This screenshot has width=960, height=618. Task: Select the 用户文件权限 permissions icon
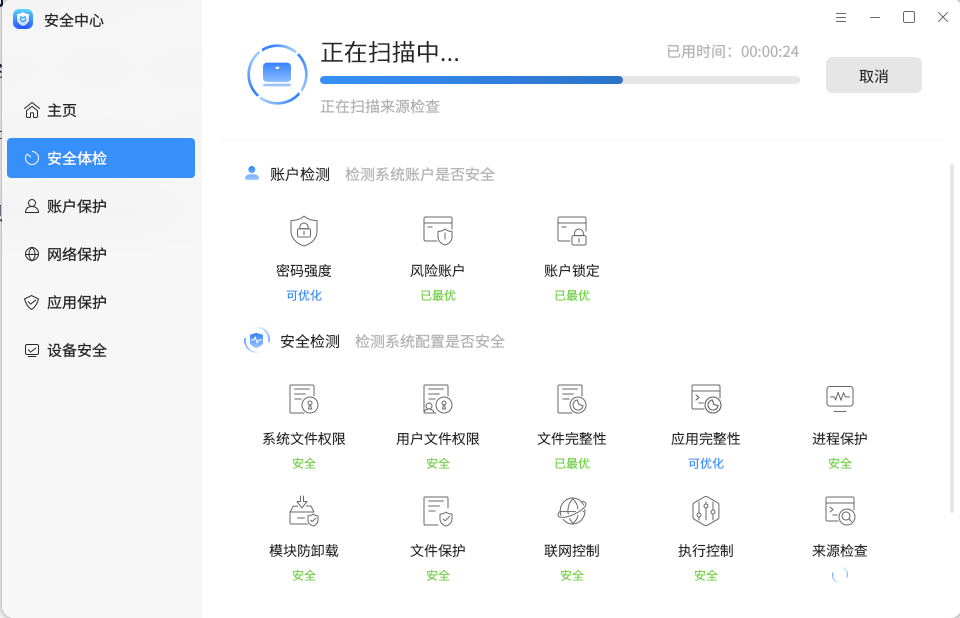coord(437,397)
